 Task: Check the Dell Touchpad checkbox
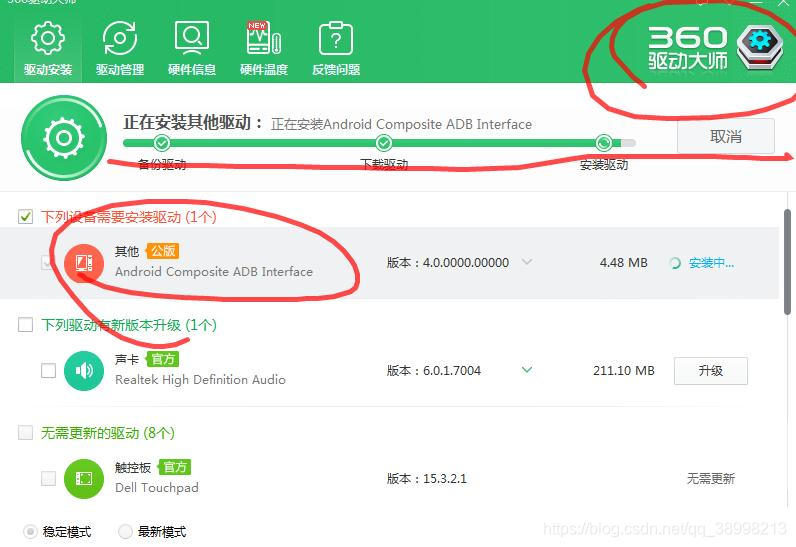click(48, 478)
